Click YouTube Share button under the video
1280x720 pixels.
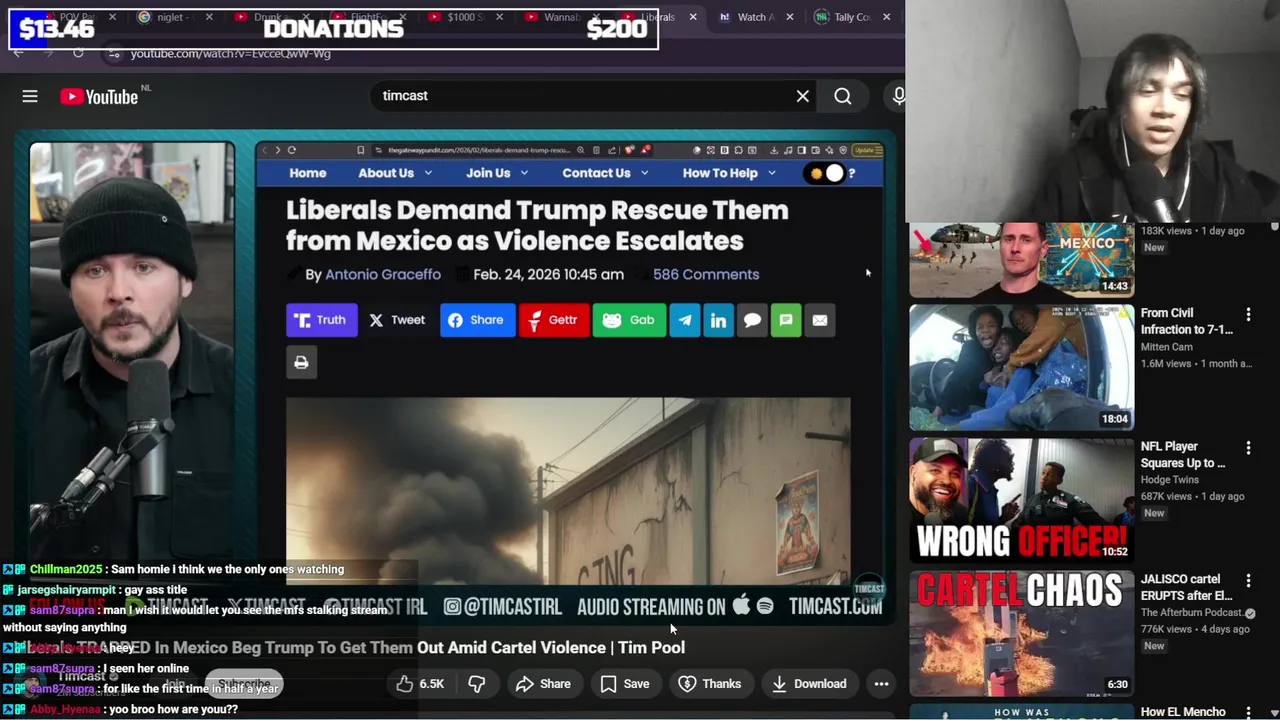(543, 684)
